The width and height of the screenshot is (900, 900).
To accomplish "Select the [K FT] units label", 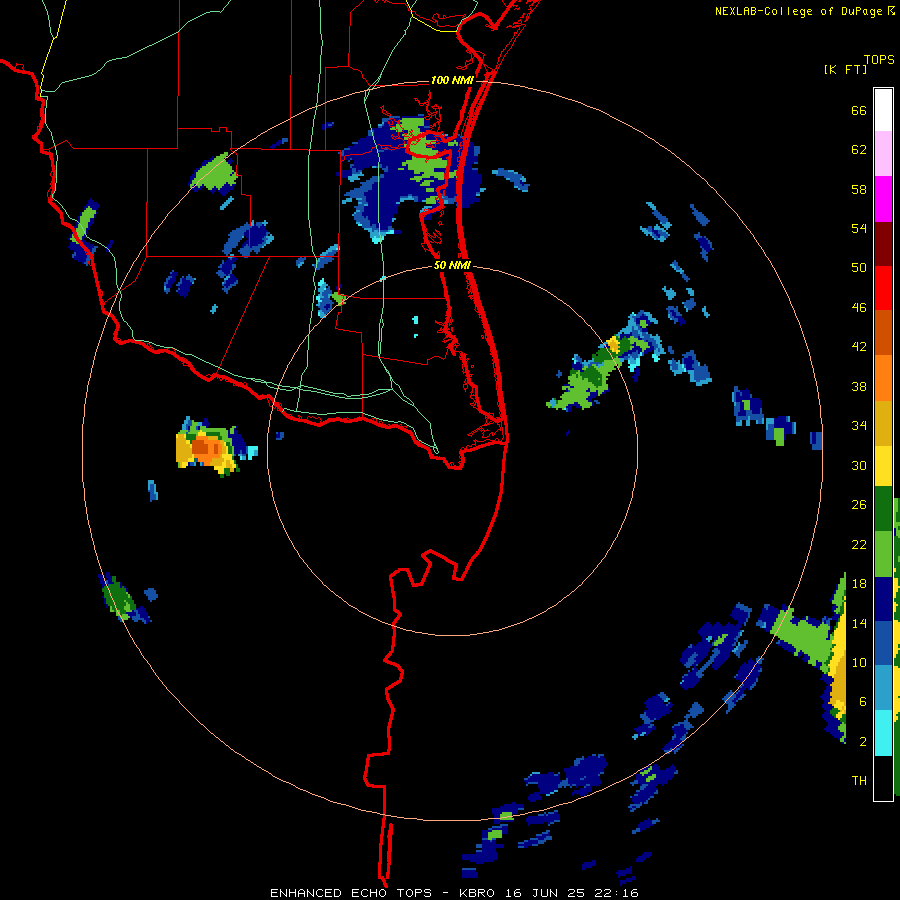I will pos(845,70).
